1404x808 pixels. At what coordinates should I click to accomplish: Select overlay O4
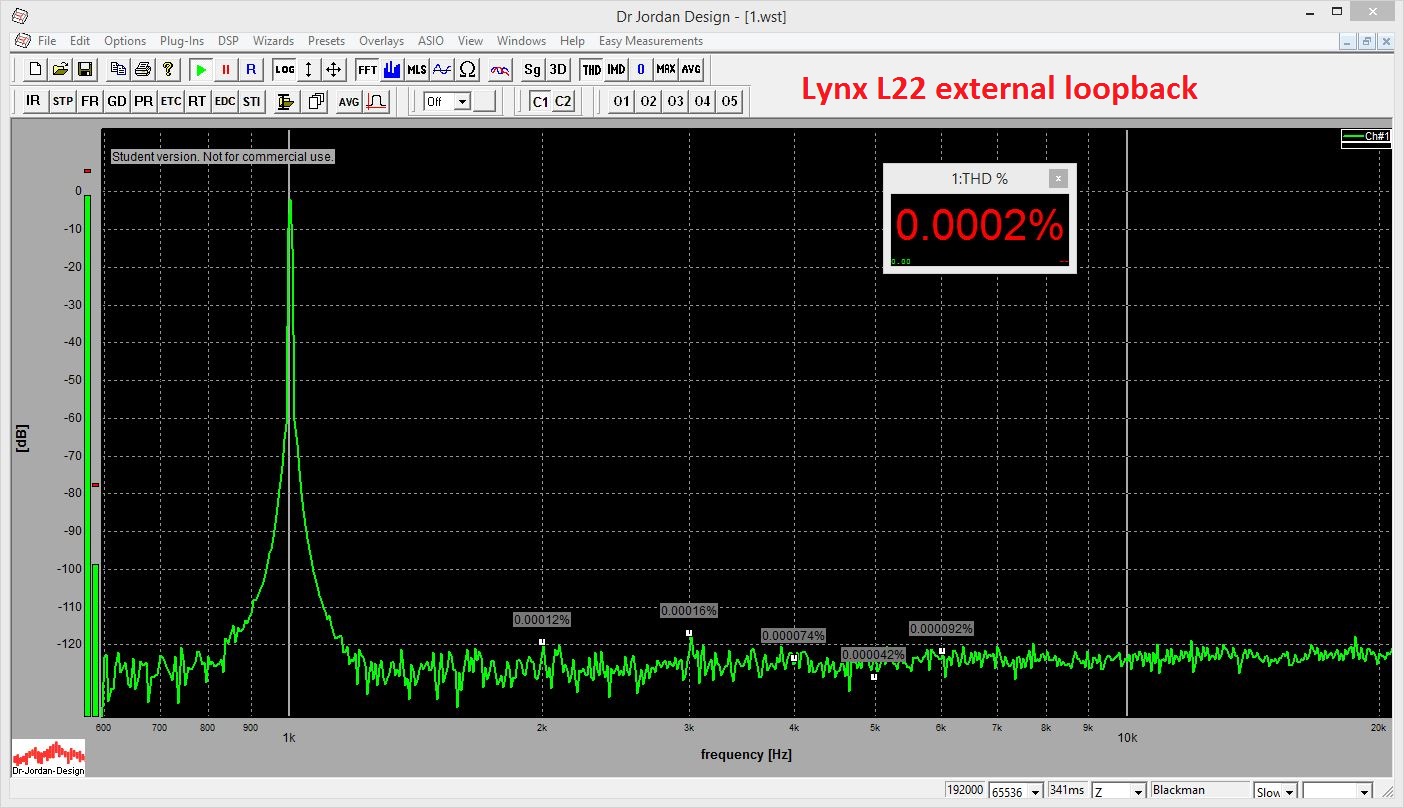703,101
